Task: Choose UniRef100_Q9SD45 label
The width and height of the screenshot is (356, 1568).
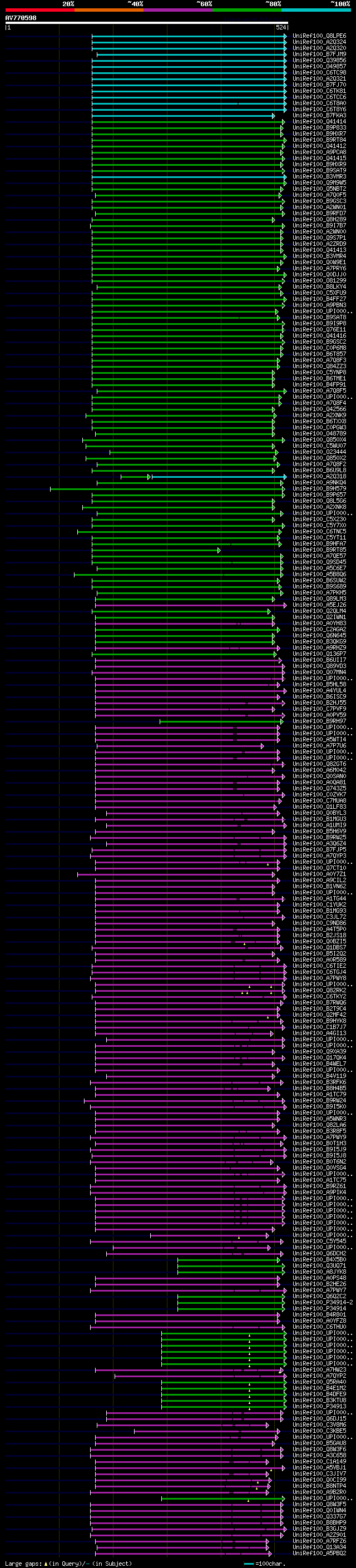Action: click(319, 562)
